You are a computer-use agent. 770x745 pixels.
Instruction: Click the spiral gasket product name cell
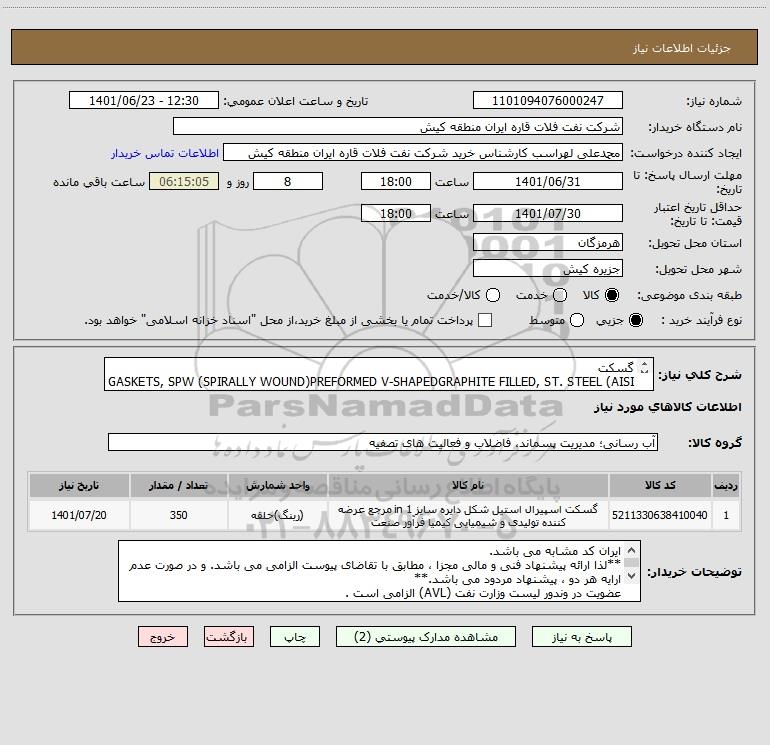tap(468, 515)
